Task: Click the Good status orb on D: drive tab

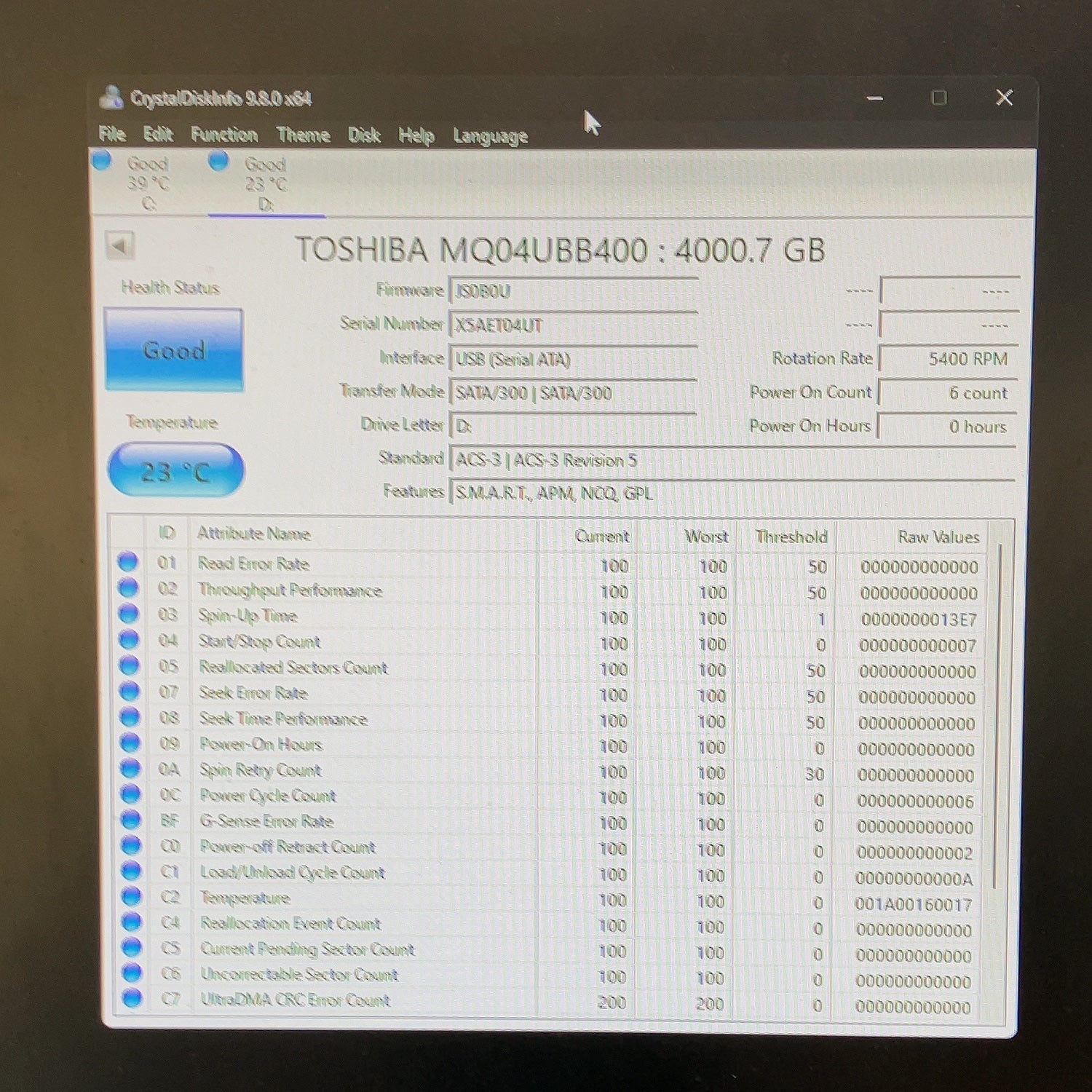Action: tap(218, 161)
